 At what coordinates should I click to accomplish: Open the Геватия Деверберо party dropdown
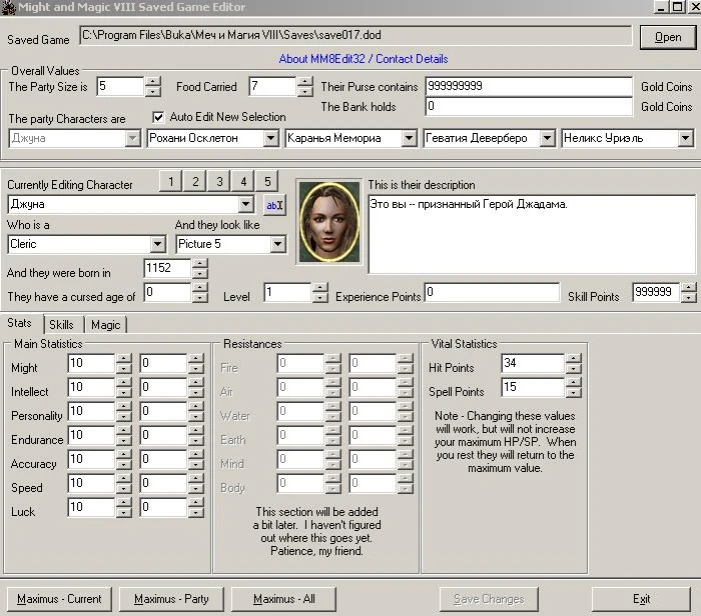coord(547,138)
